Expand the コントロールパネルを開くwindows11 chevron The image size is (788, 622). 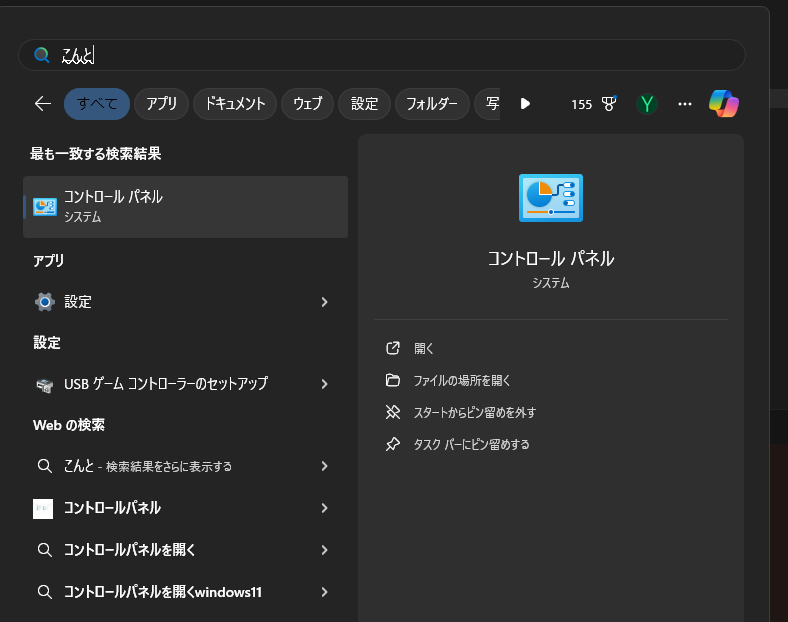pyautogui.click(x=325, y=592)
